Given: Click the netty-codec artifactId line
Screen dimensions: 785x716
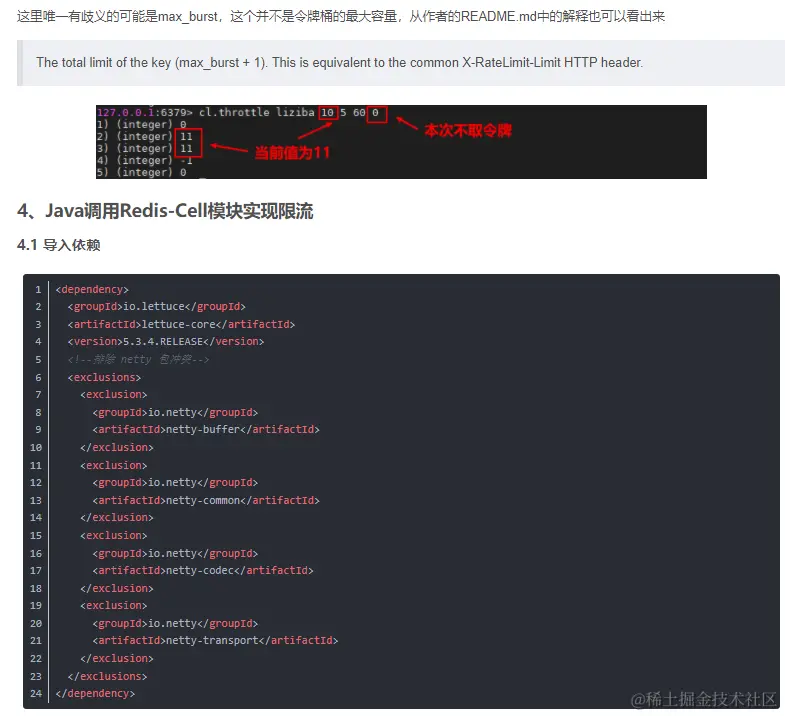Looking at the screenshot, I should coord(203,571).
